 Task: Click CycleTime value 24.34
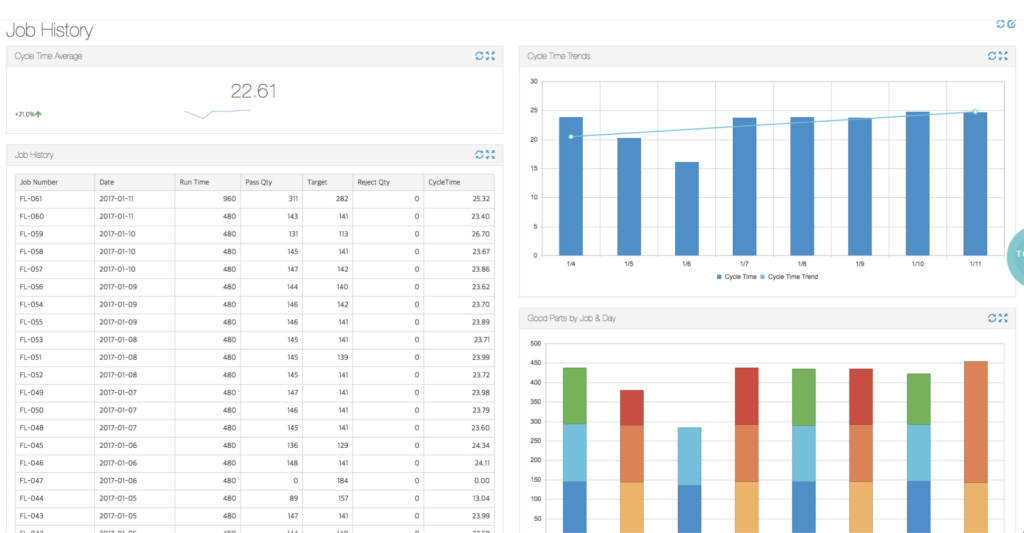481,445
